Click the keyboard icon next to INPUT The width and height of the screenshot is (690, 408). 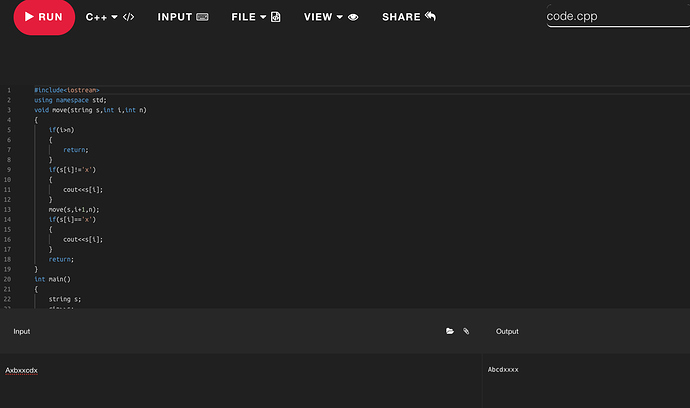pos(202,17)
